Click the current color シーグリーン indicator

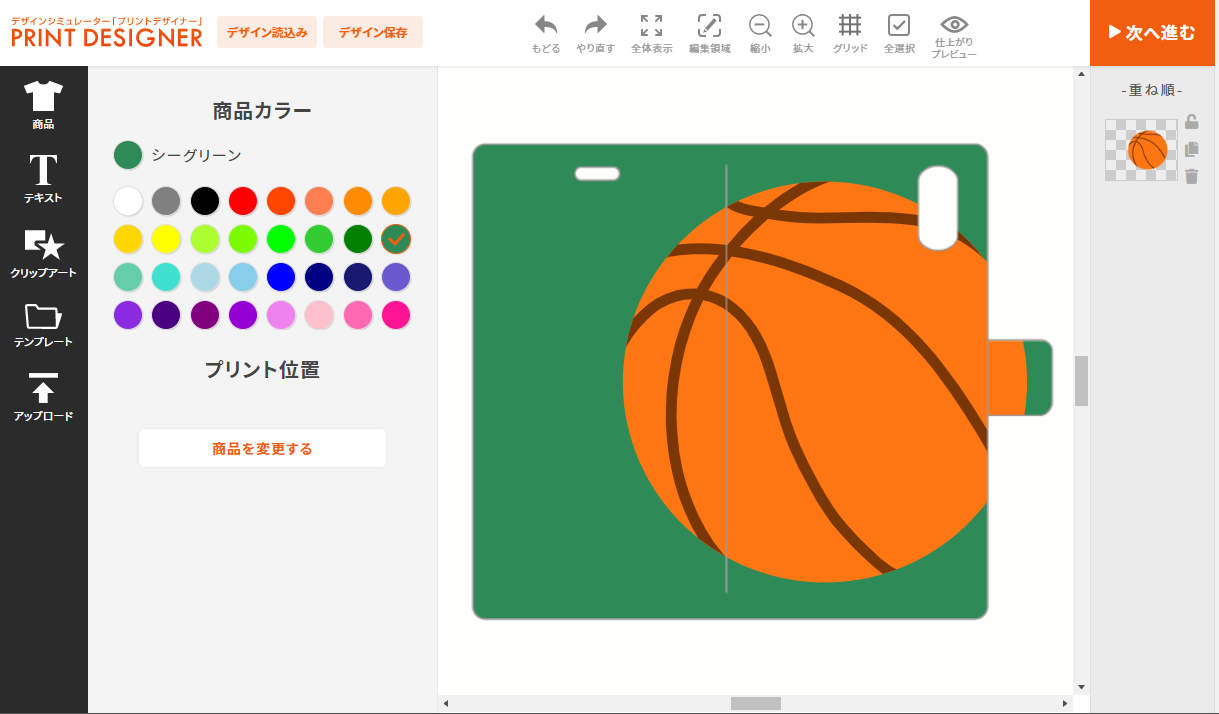(128, 155)
